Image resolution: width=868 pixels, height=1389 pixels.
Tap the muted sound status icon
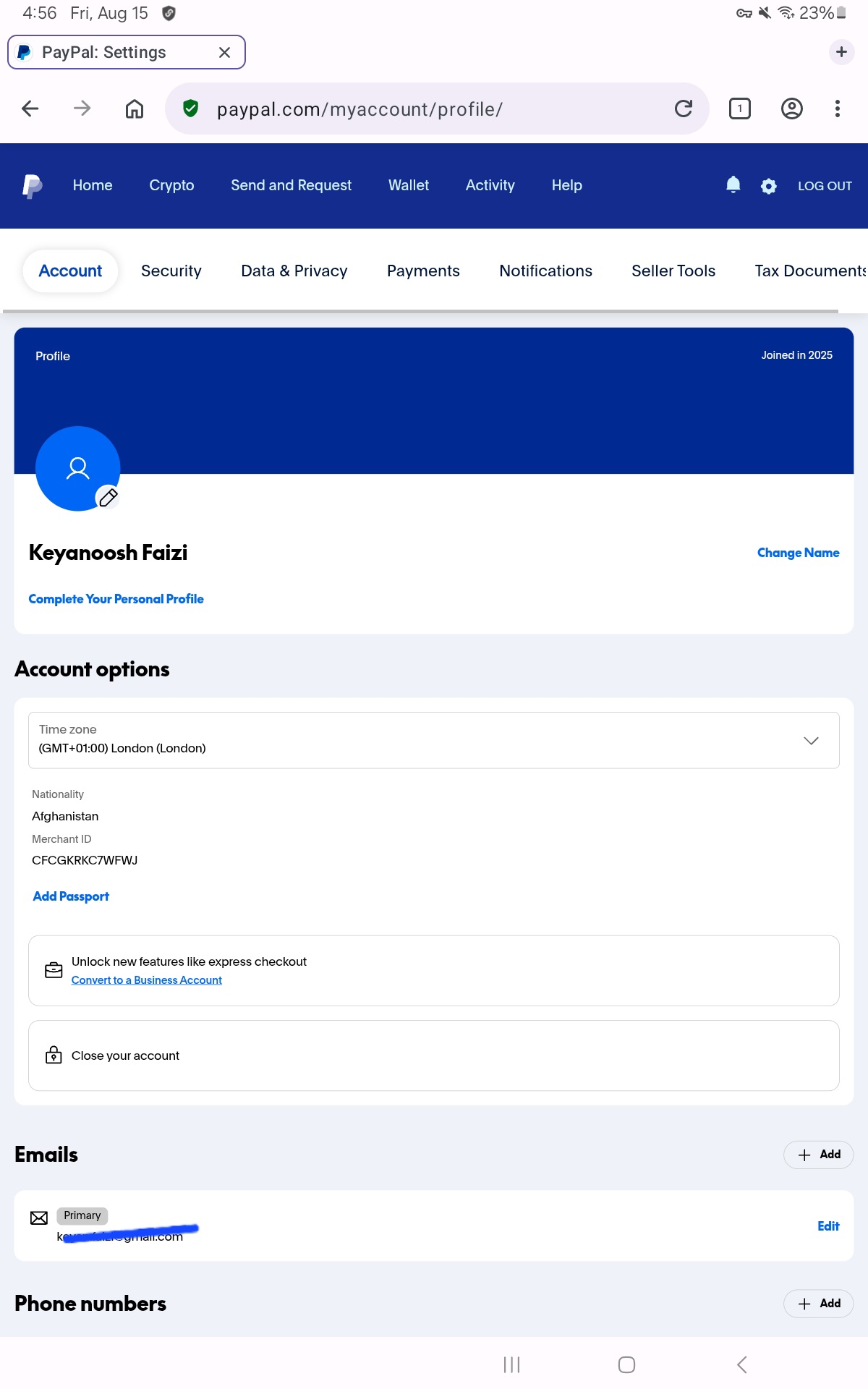pyautogui.click(x=765, y=13)
